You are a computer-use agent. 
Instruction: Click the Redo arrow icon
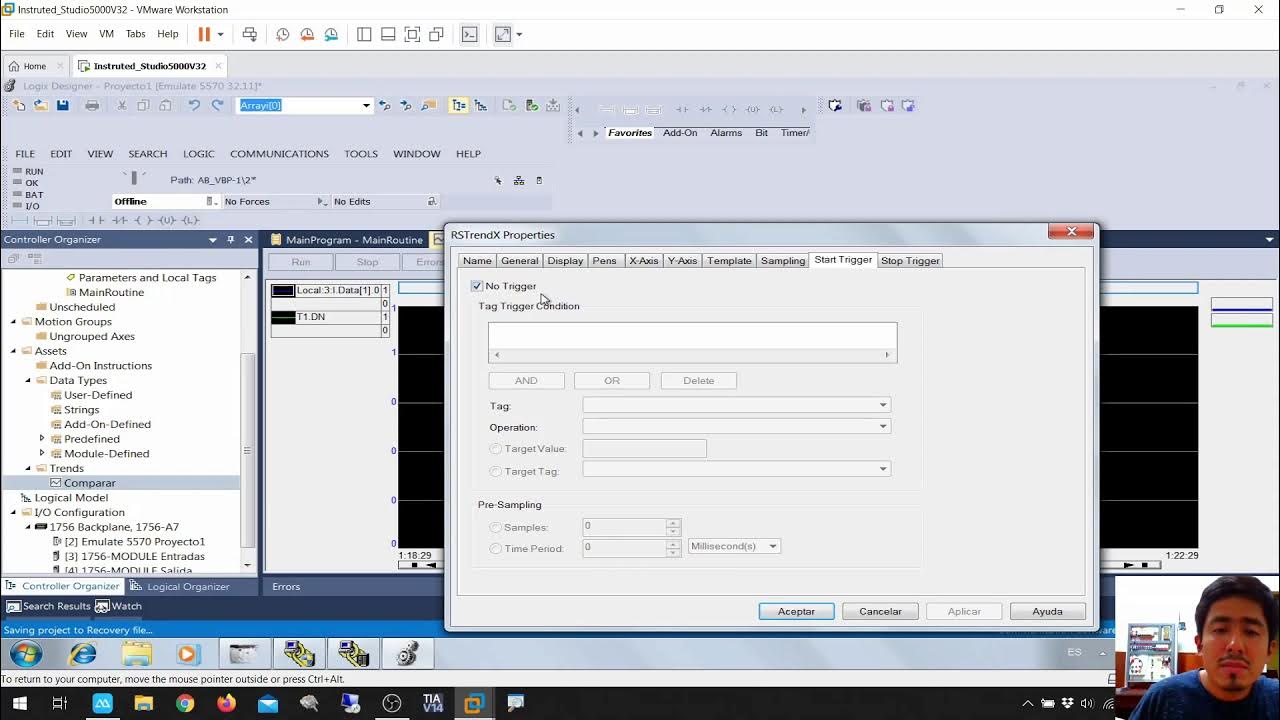[x=217, y=105]
